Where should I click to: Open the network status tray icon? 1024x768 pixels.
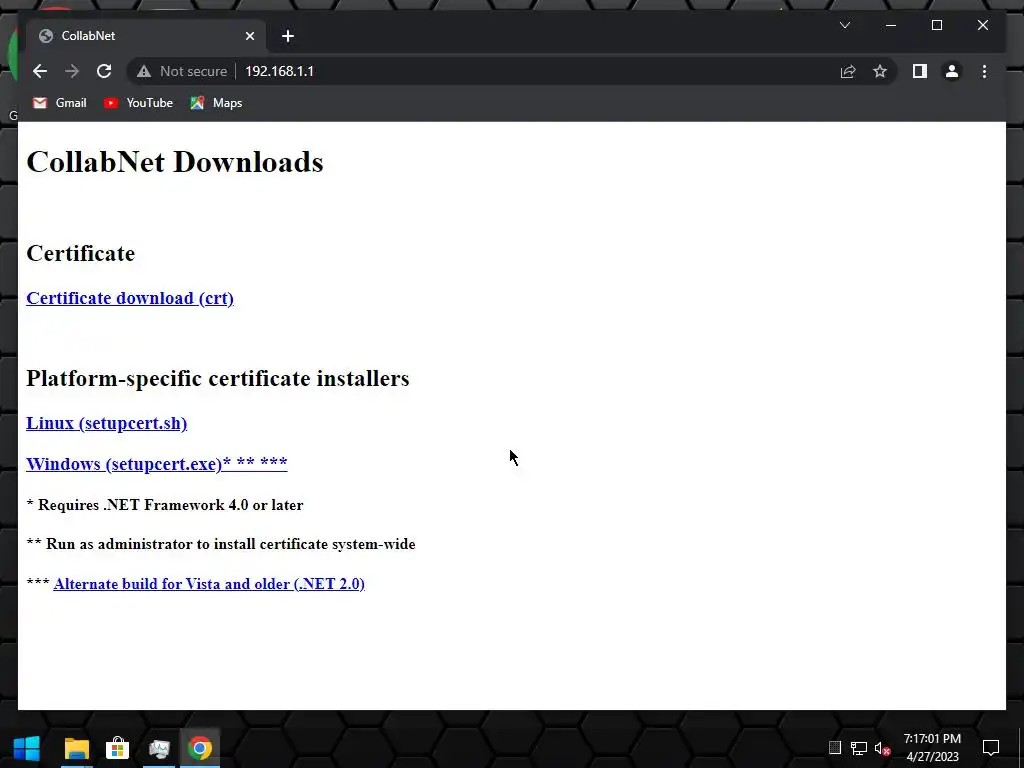click(859, 748)
